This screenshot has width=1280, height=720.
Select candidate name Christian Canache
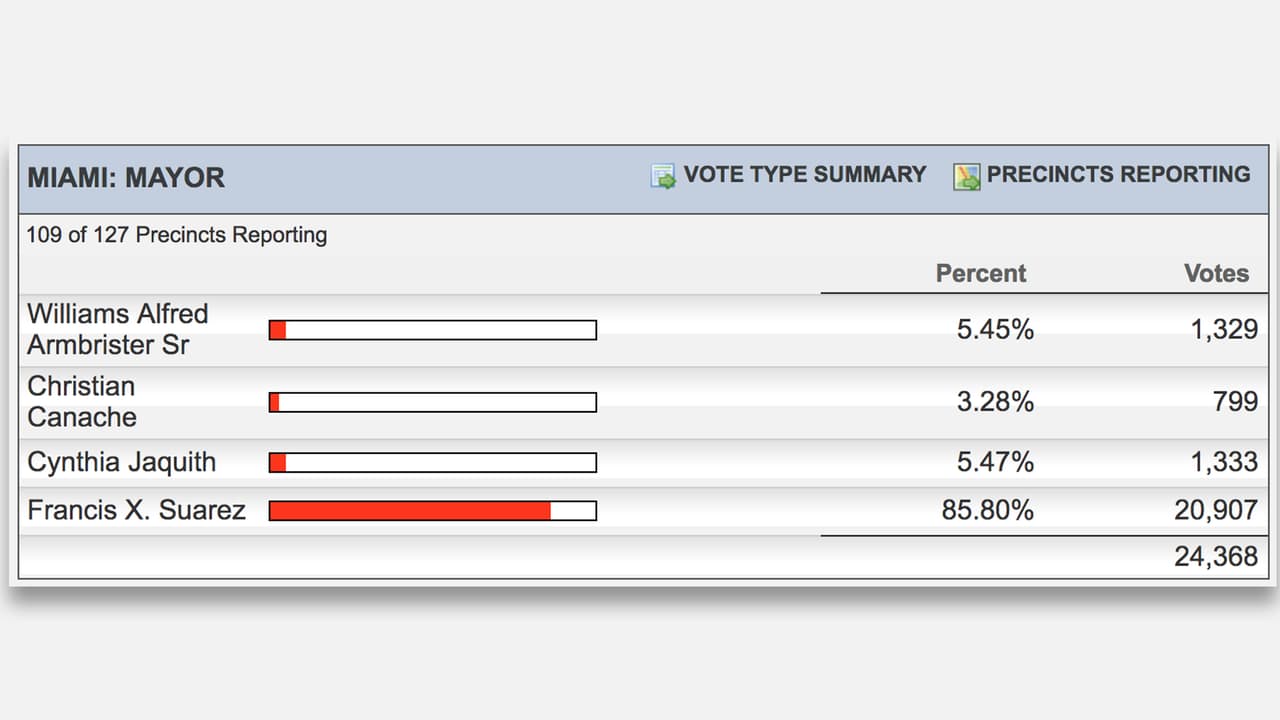(82, 401)
